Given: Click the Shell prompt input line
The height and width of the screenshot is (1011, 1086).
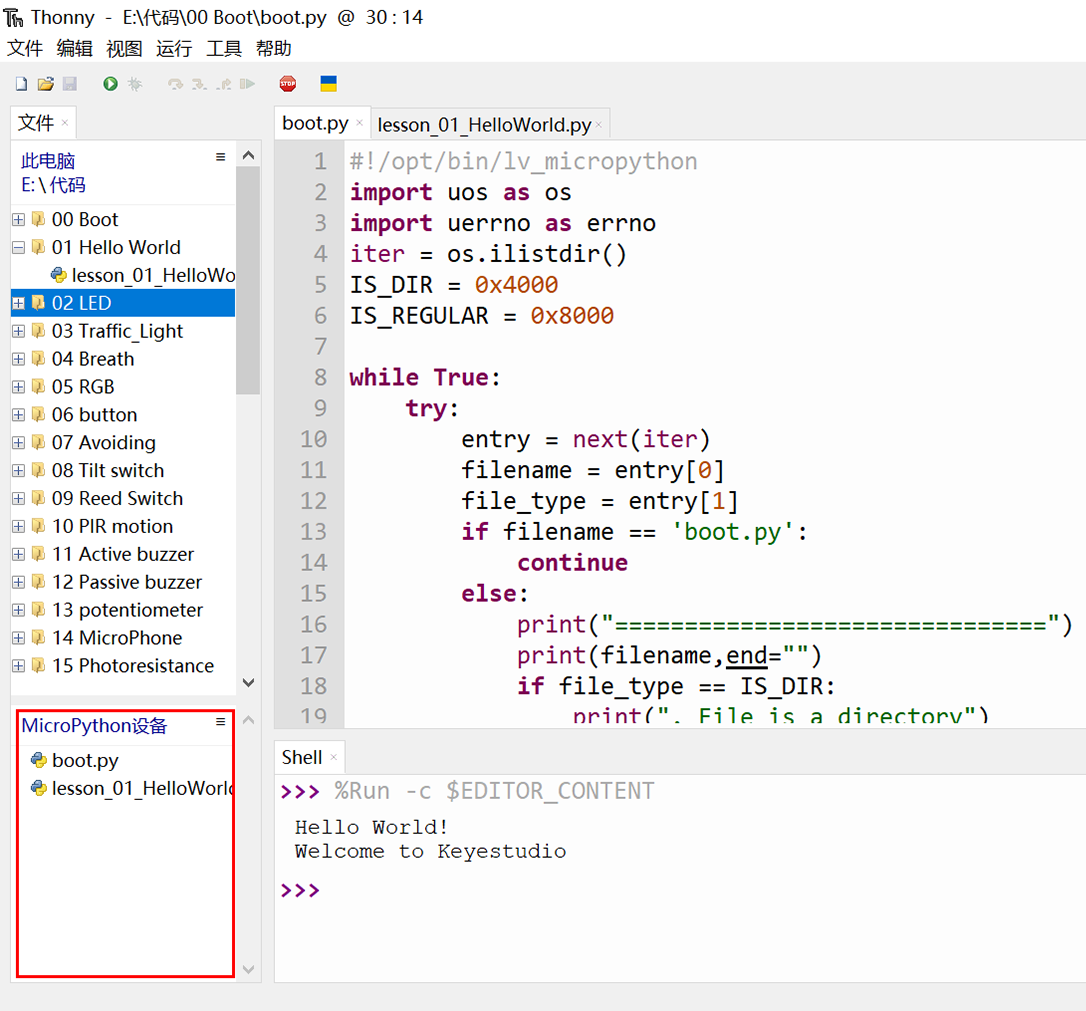Looking at the screenshot, I should pos(679,890).
